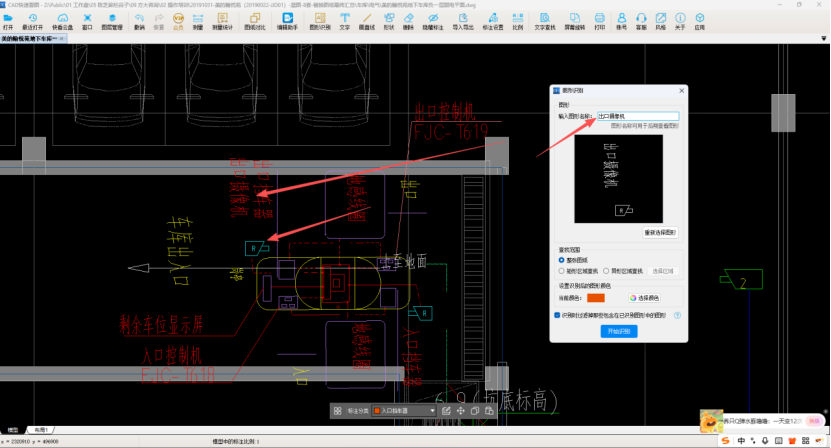The height and width of the screenshot is (448, 831).
Task: Switch to the 布局1 layout tab
Action: [x=42, y=429]
